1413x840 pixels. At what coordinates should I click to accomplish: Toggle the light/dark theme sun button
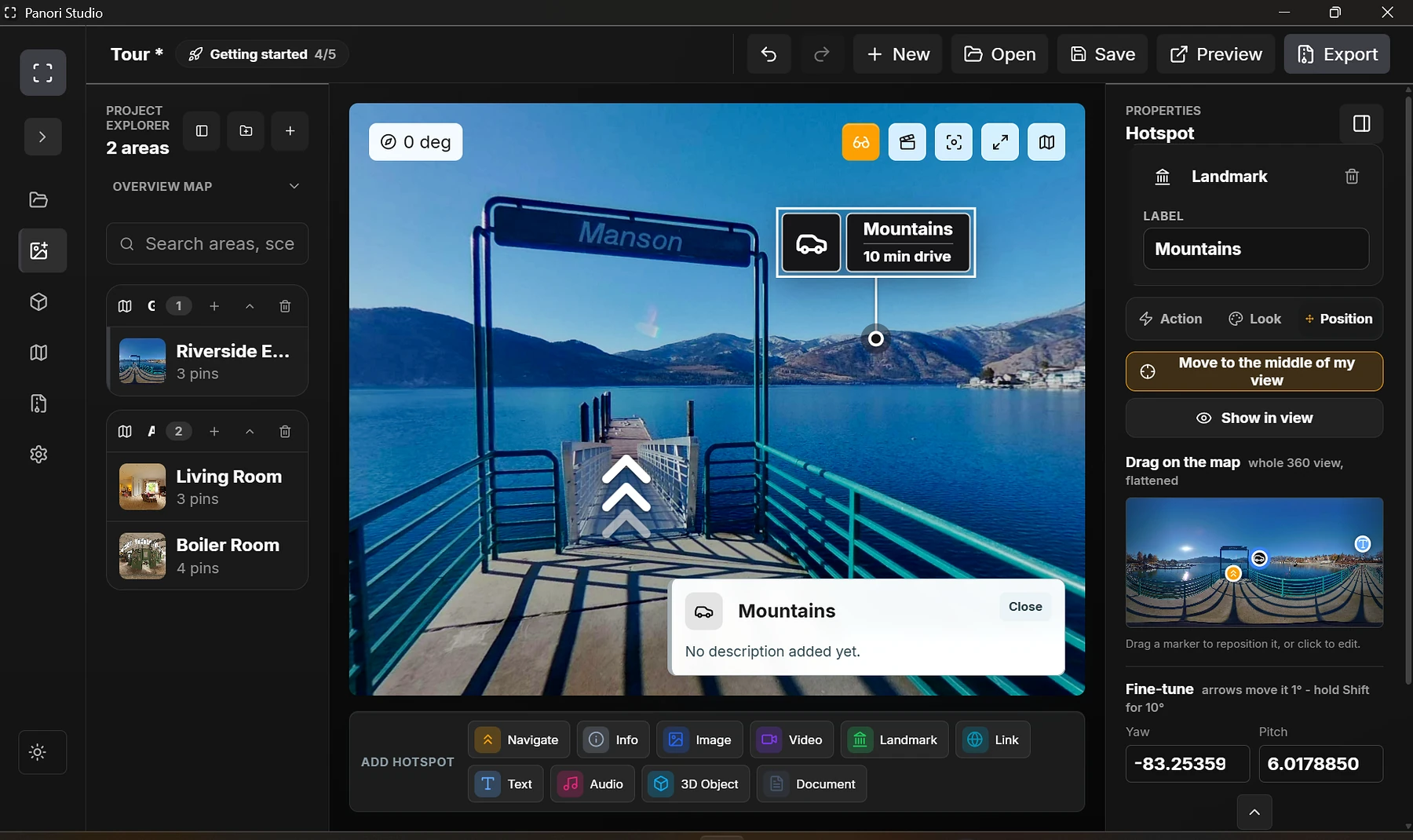click(42, 752)
